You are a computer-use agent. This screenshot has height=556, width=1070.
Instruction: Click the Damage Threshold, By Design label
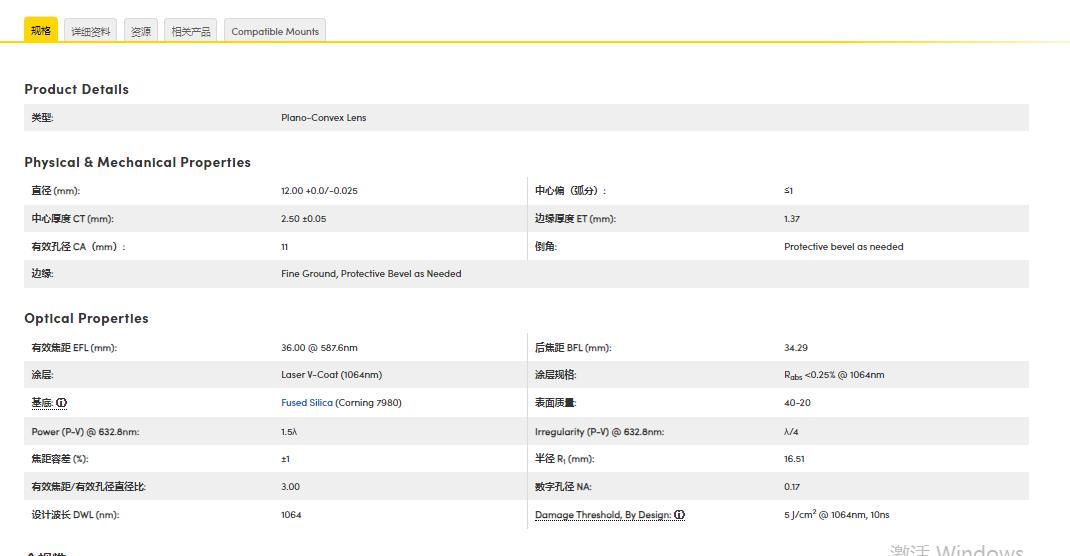tap(603, 515)
